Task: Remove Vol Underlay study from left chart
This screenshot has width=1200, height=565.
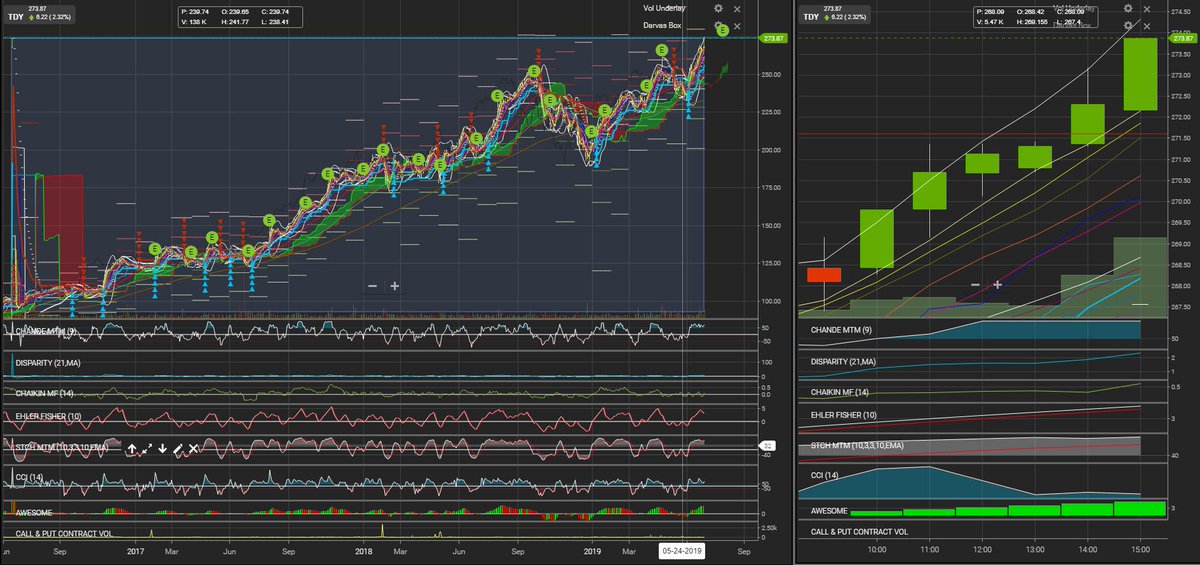Action: pos(737,7)
